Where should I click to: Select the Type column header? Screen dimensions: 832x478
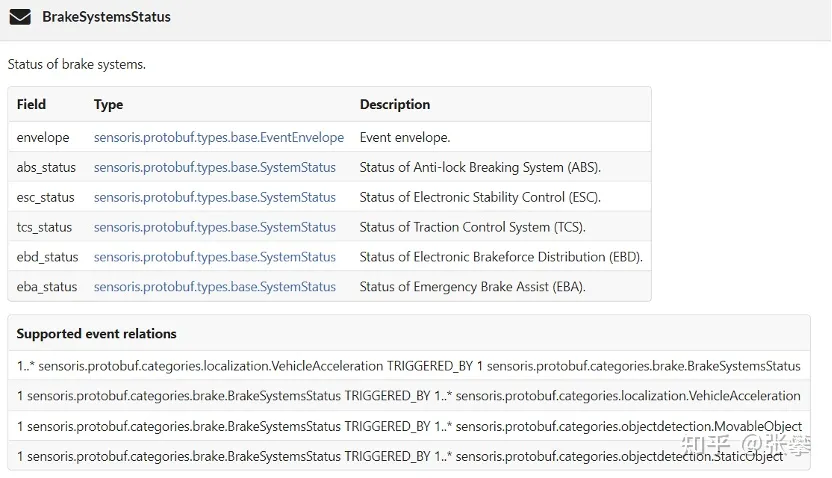[108, 105]
